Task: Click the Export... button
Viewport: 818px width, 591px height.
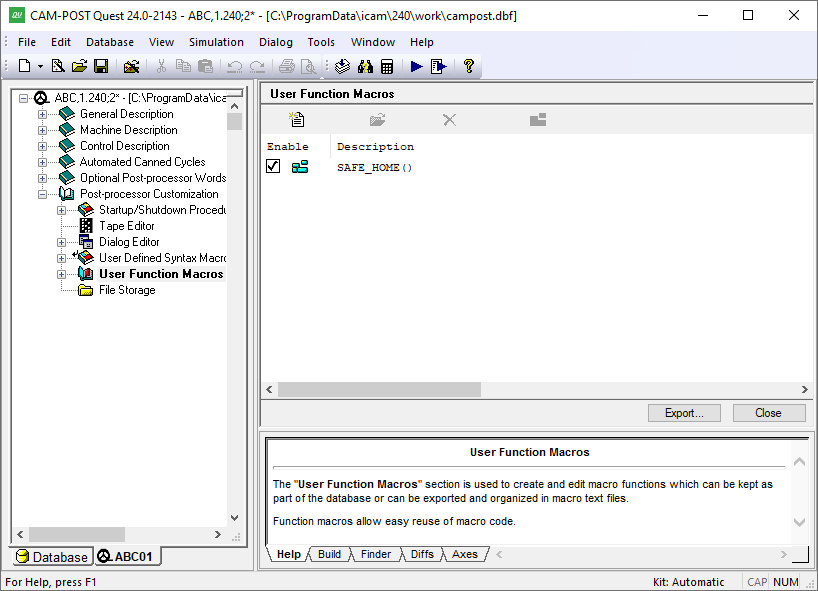Action: [684, 413]
